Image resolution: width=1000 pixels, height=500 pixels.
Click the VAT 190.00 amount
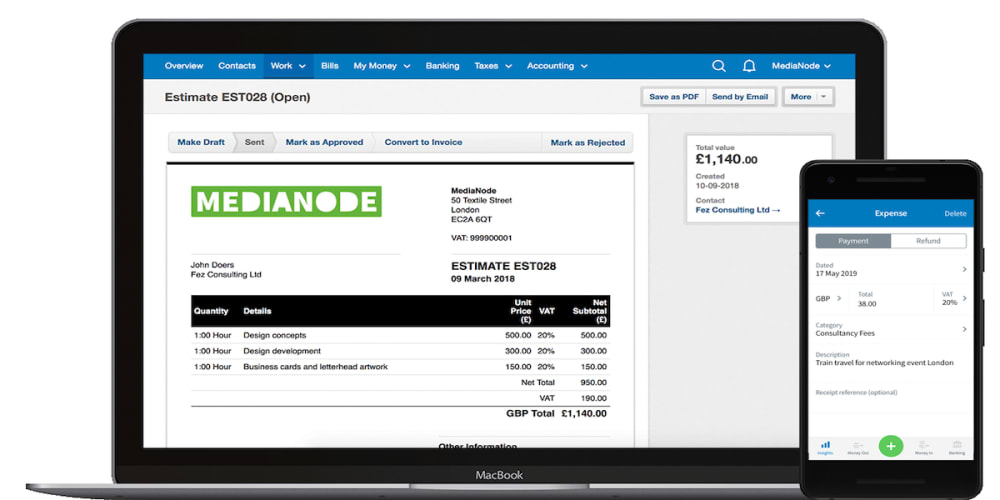[x=594, y=398]
